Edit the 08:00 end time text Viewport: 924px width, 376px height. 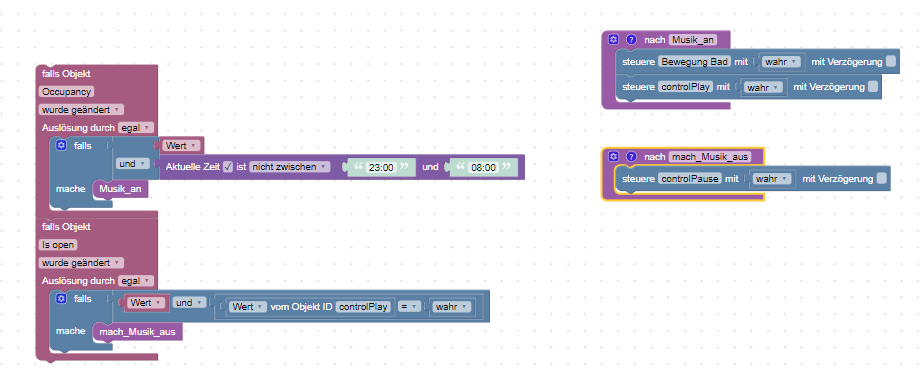click(x=483, y=167)
